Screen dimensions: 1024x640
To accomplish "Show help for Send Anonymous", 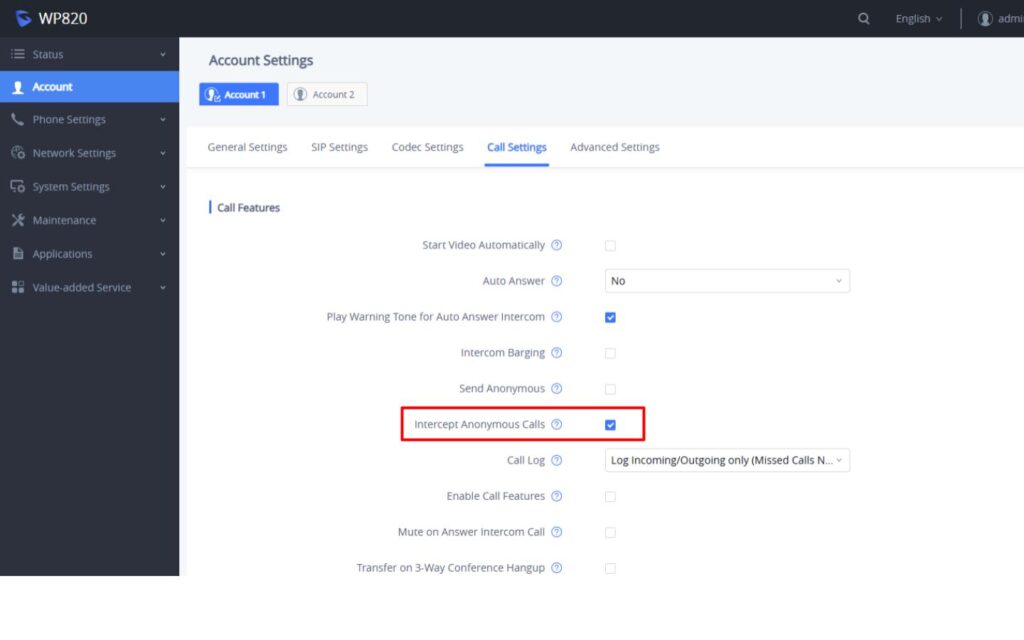I will click(x=556, y=389).
